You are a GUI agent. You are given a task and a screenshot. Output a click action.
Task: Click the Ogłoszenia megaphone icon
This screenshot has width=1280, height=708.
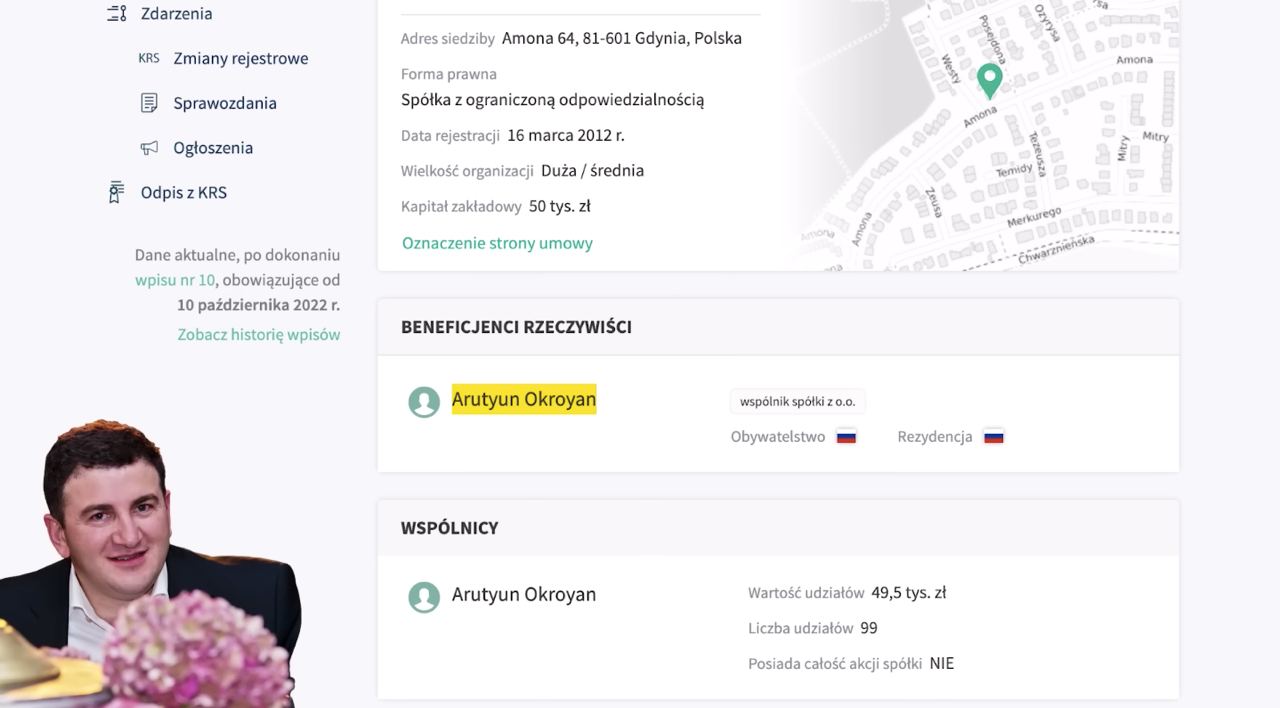click(149, 148)
